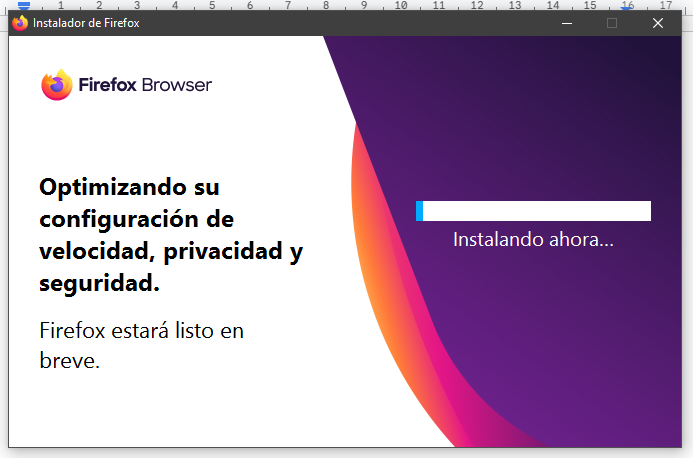Image resolution: width=693 pixels, height=458 pixels.
Task: Close the Instalador de Firefox window
Action: [x=658, y=23]
